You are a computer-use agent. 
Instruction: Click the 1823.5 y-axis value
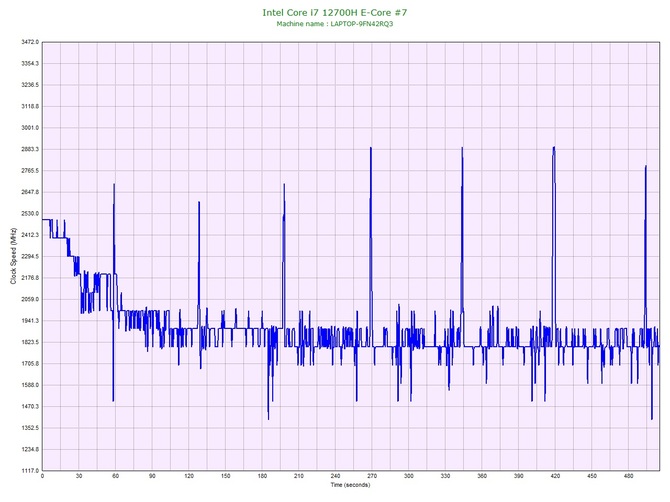tap(30, 342)
